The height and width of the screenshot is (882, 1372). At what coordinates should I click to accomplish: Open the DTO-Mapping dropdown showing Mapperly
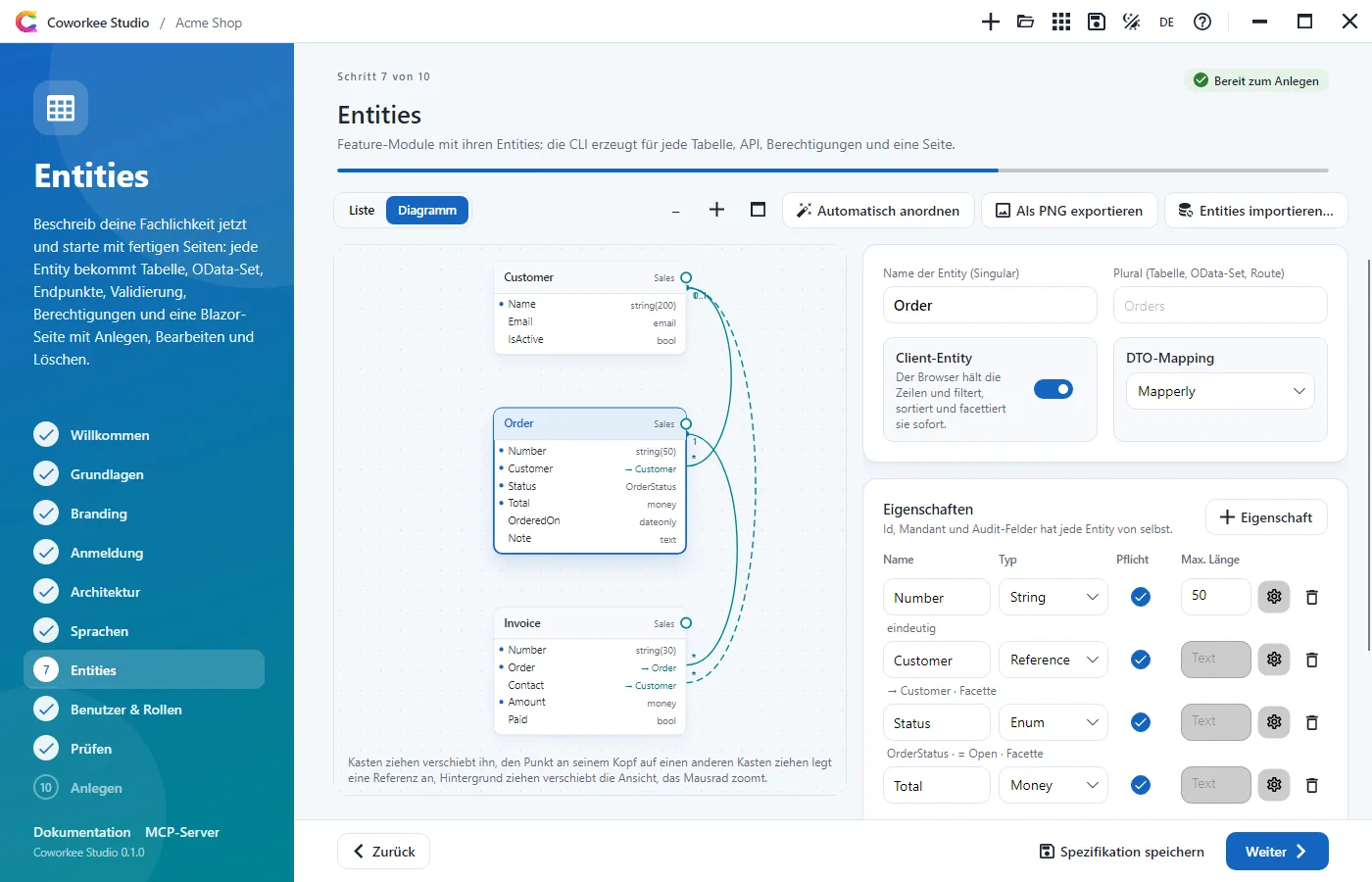(1220, 391)
